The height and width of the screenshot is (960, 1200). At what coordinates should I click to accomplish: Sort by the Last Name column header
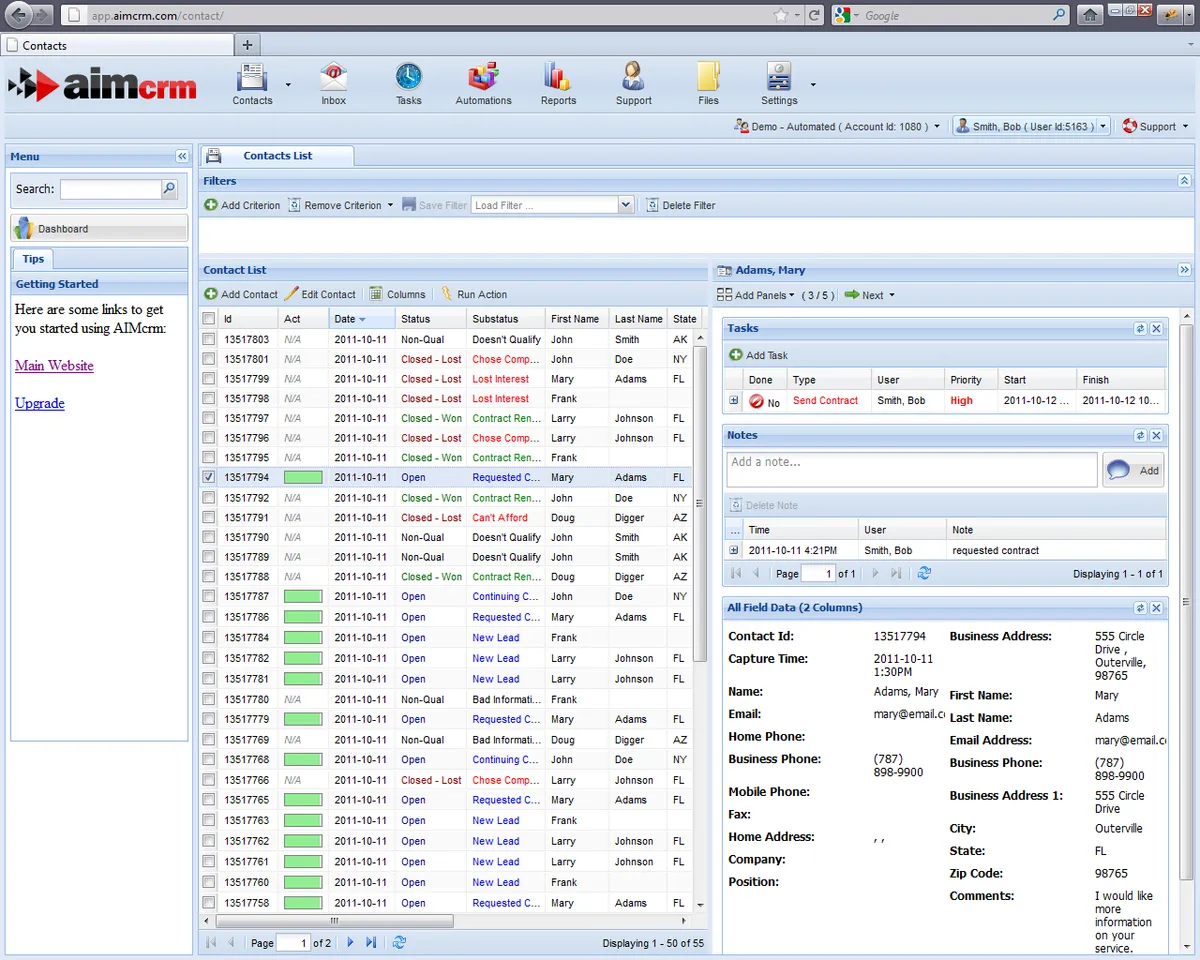tap(638, 319)
